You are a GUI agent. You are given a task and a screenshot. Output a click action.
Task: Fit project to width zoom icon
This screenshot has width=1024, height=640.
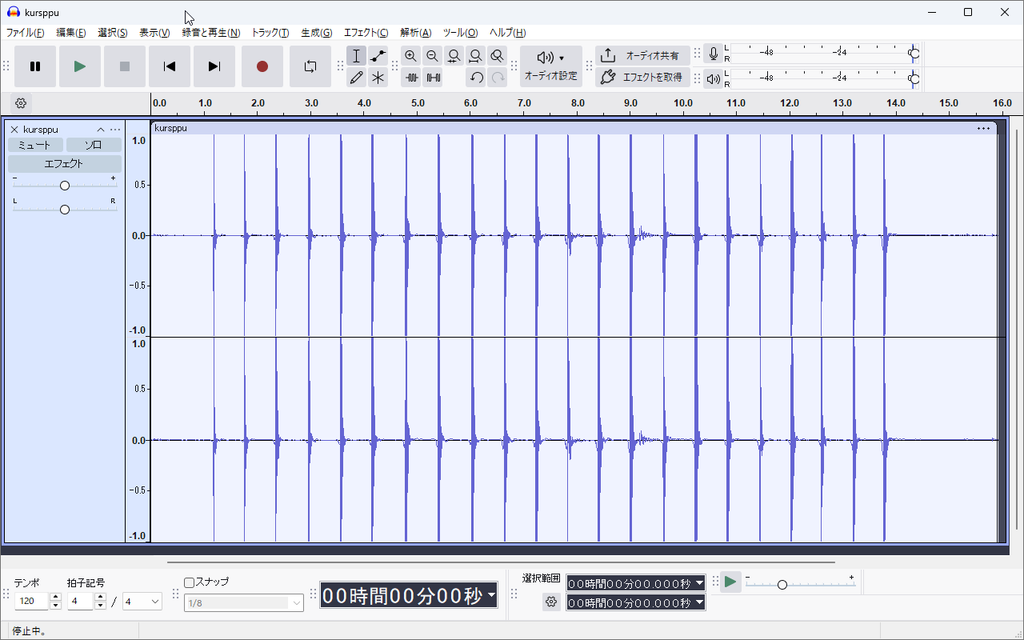(475, 56)
